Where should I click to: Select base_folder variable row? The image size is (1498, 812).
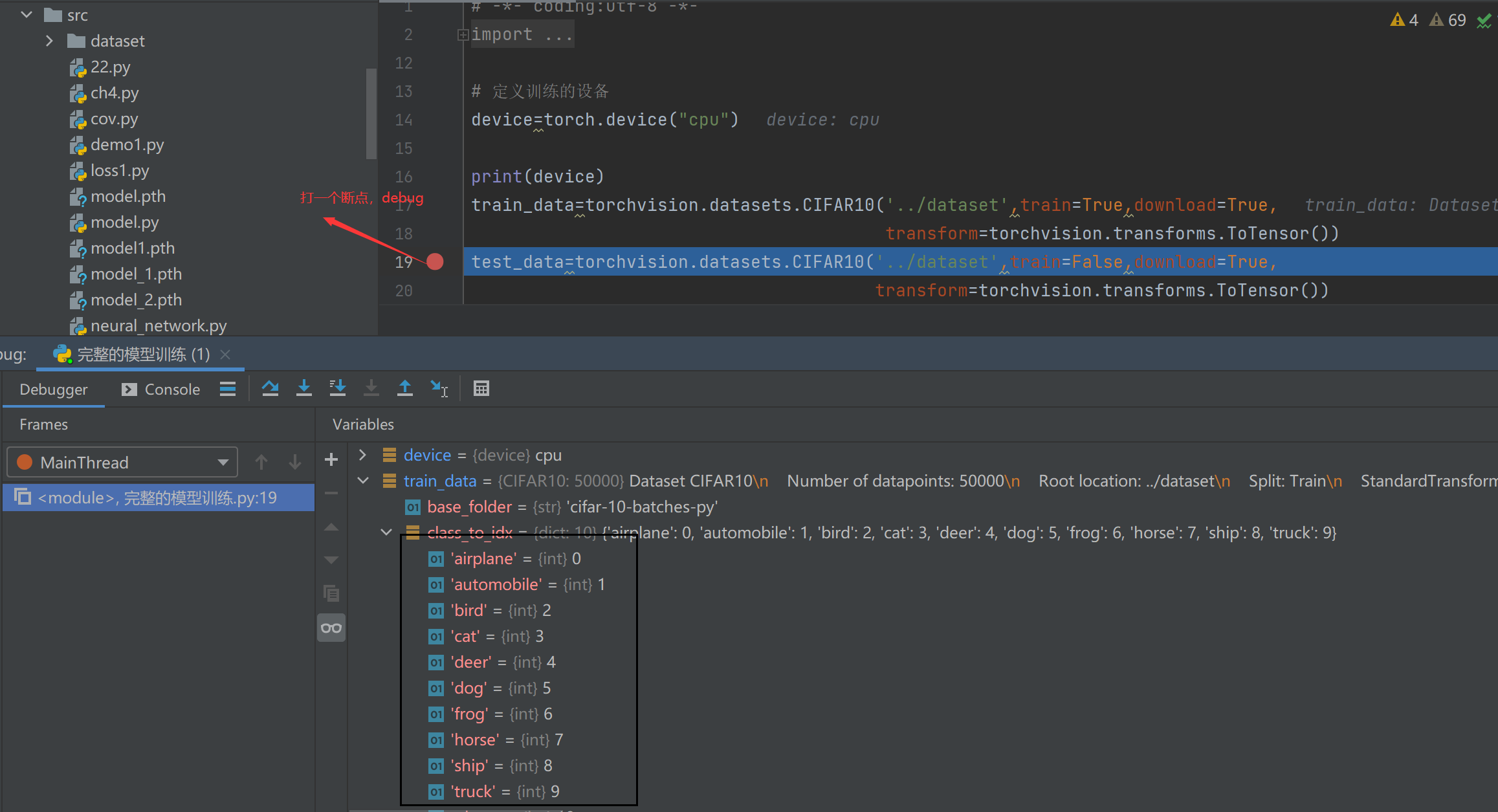tap(561, 507)
